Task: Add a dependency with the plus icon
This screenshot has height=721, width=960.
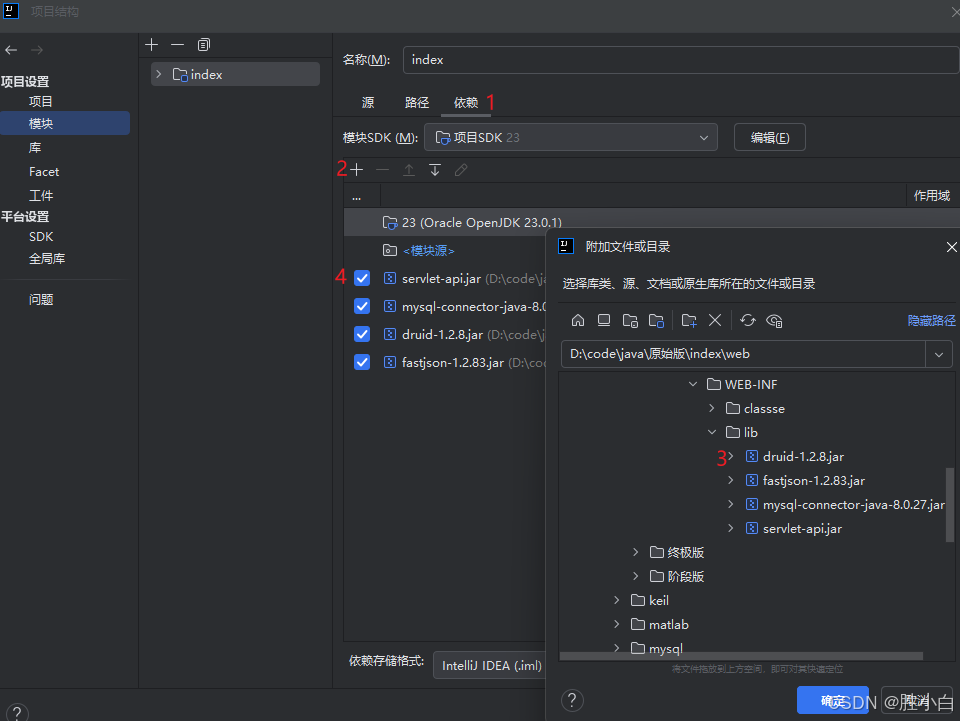Action: [x=356, y=170]
